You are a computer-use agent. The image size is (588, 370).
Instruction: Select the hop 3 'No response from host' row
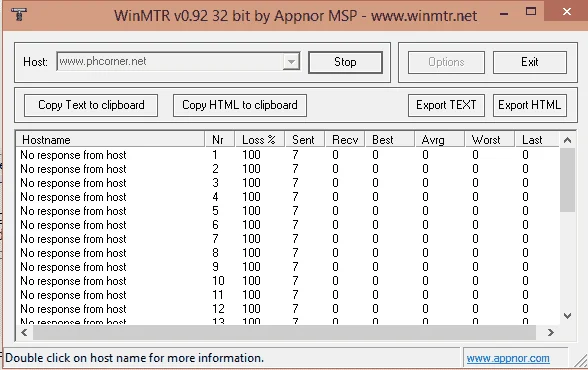pyautogui.click(x=288, y=183)
